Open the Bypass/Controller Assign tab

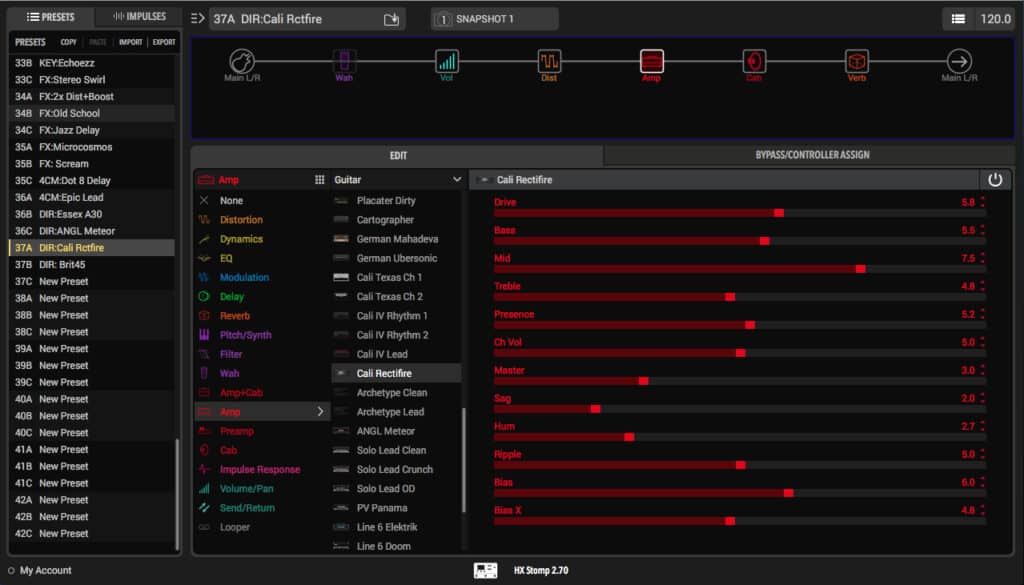point(812,155)
